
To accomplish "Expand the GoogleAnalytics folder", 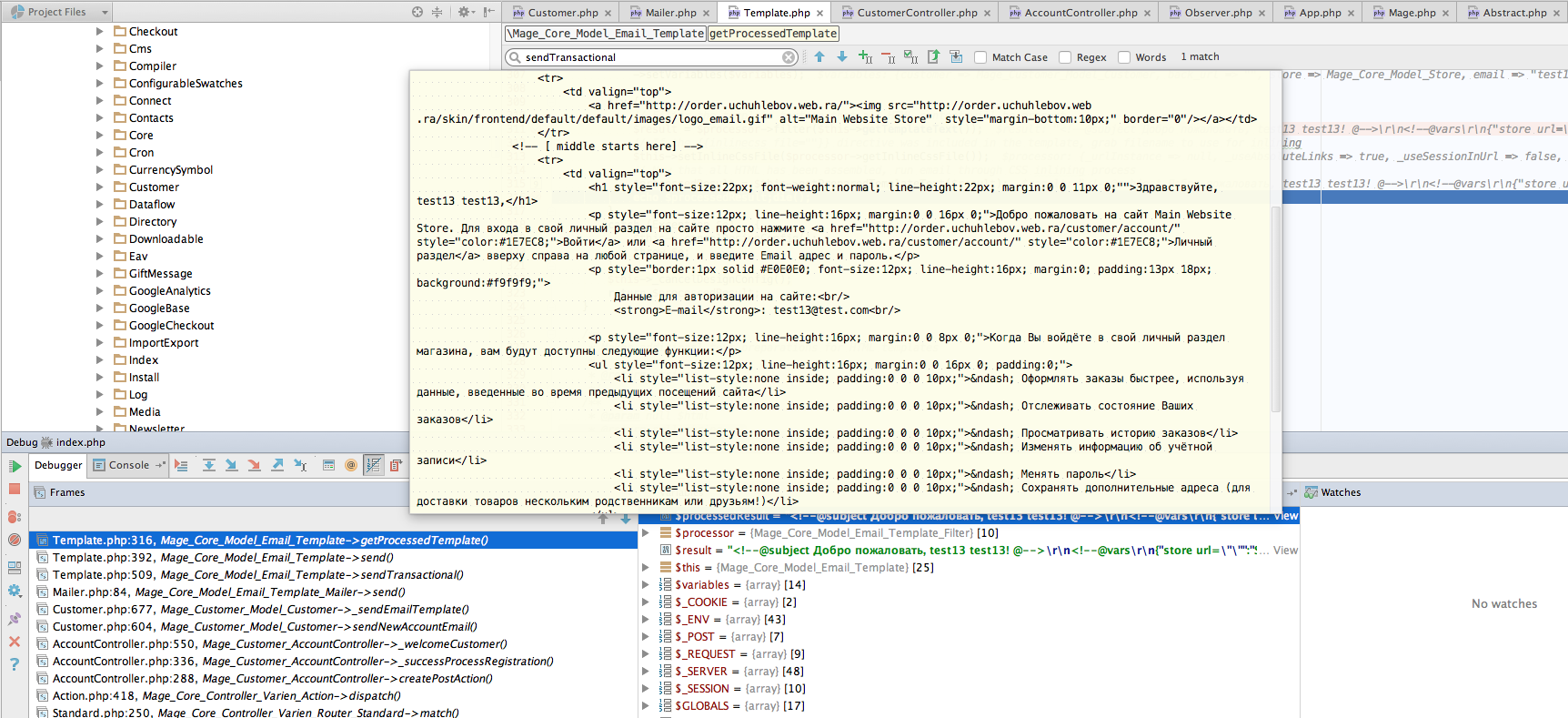I will 100,290.
